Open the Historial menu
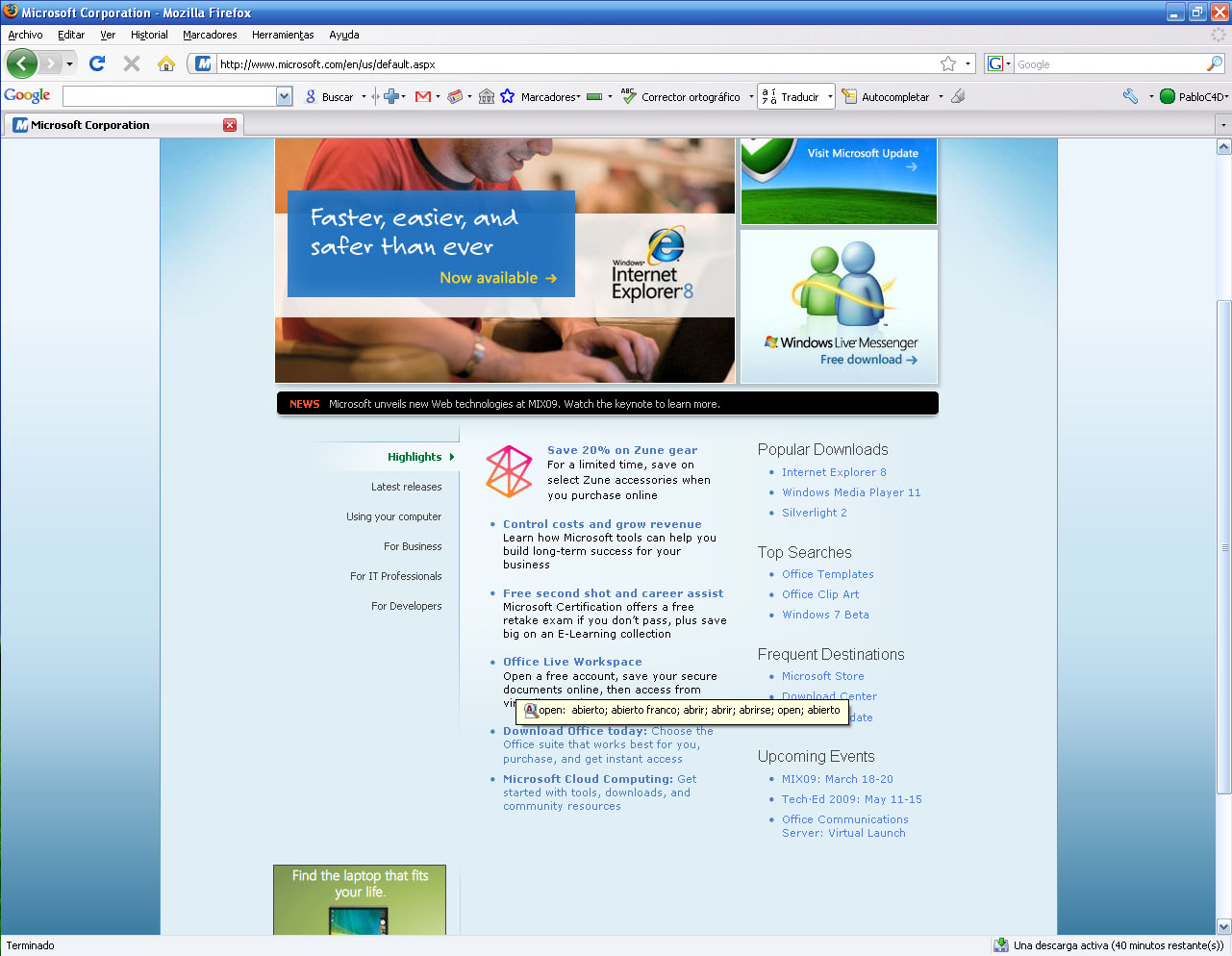The image size is (1232, 956). click(149, 35)
